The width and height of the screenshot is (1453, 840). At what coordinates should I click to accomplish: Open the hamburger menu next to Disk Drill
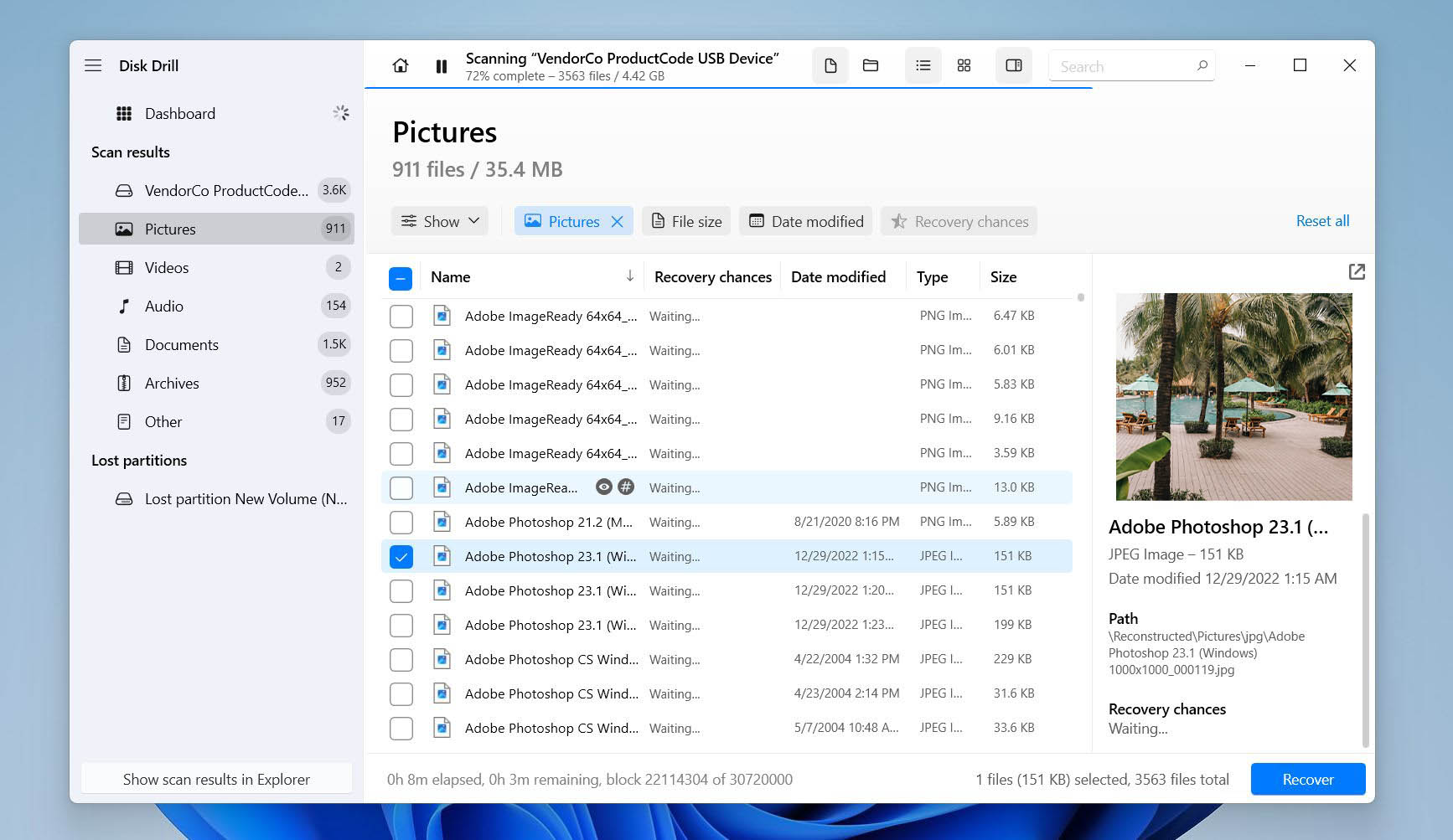93,65
